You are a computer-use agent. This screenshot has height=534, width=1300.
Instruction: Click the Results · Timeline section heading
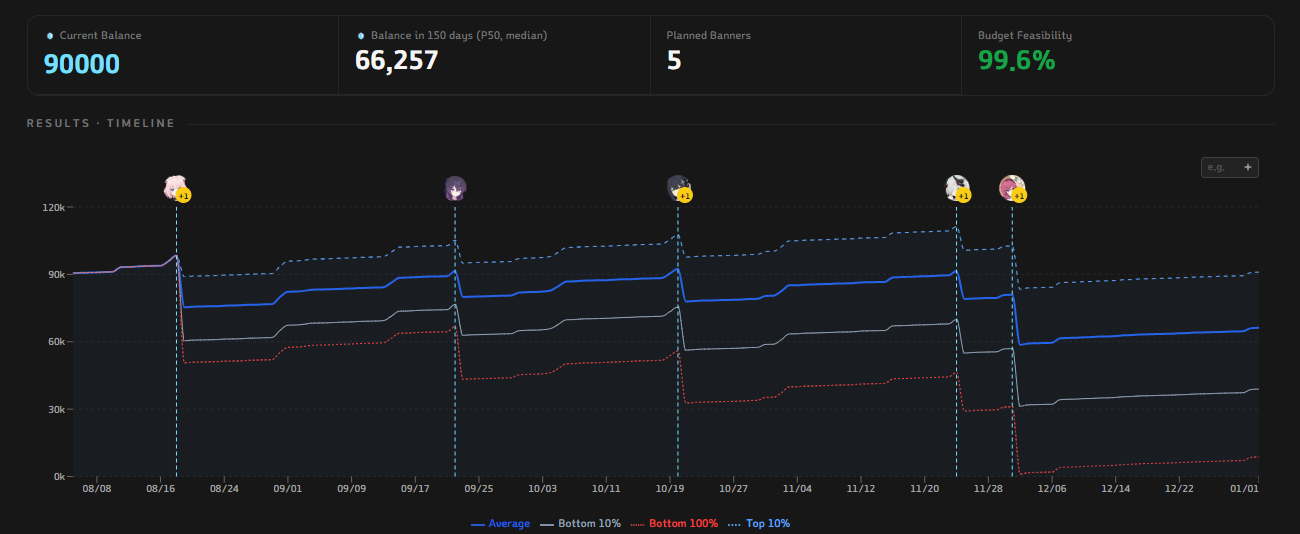click(101, 123)
